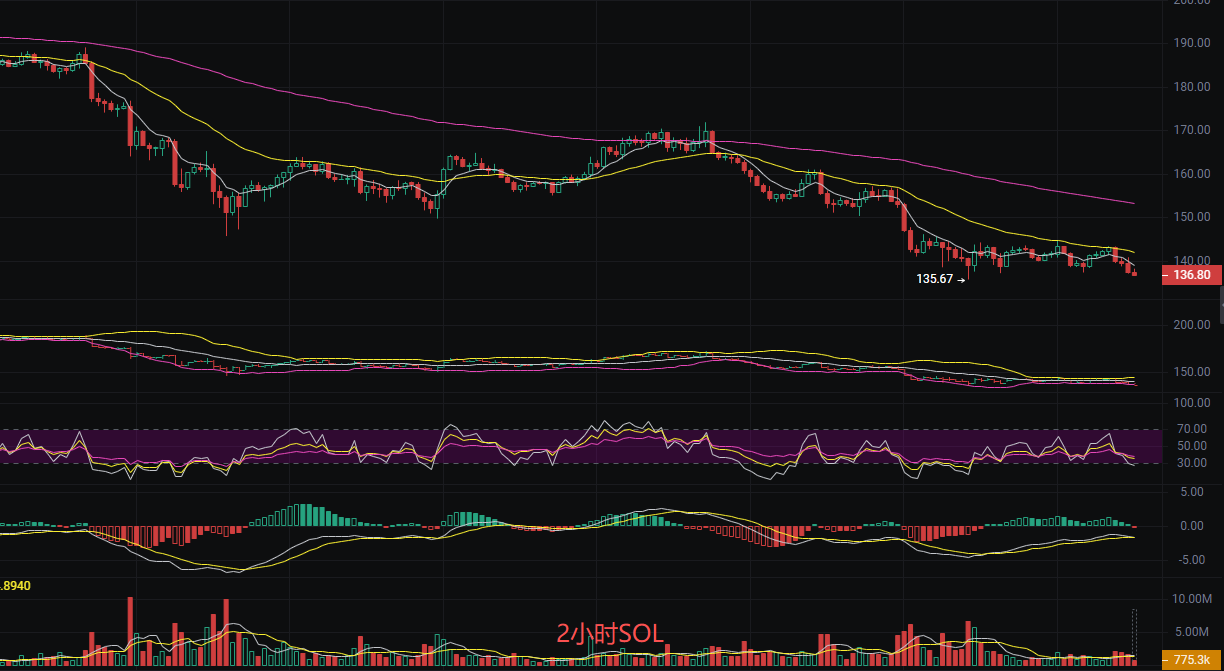Click the dashed outline bar in volume pane

[x=1135, y=635]
